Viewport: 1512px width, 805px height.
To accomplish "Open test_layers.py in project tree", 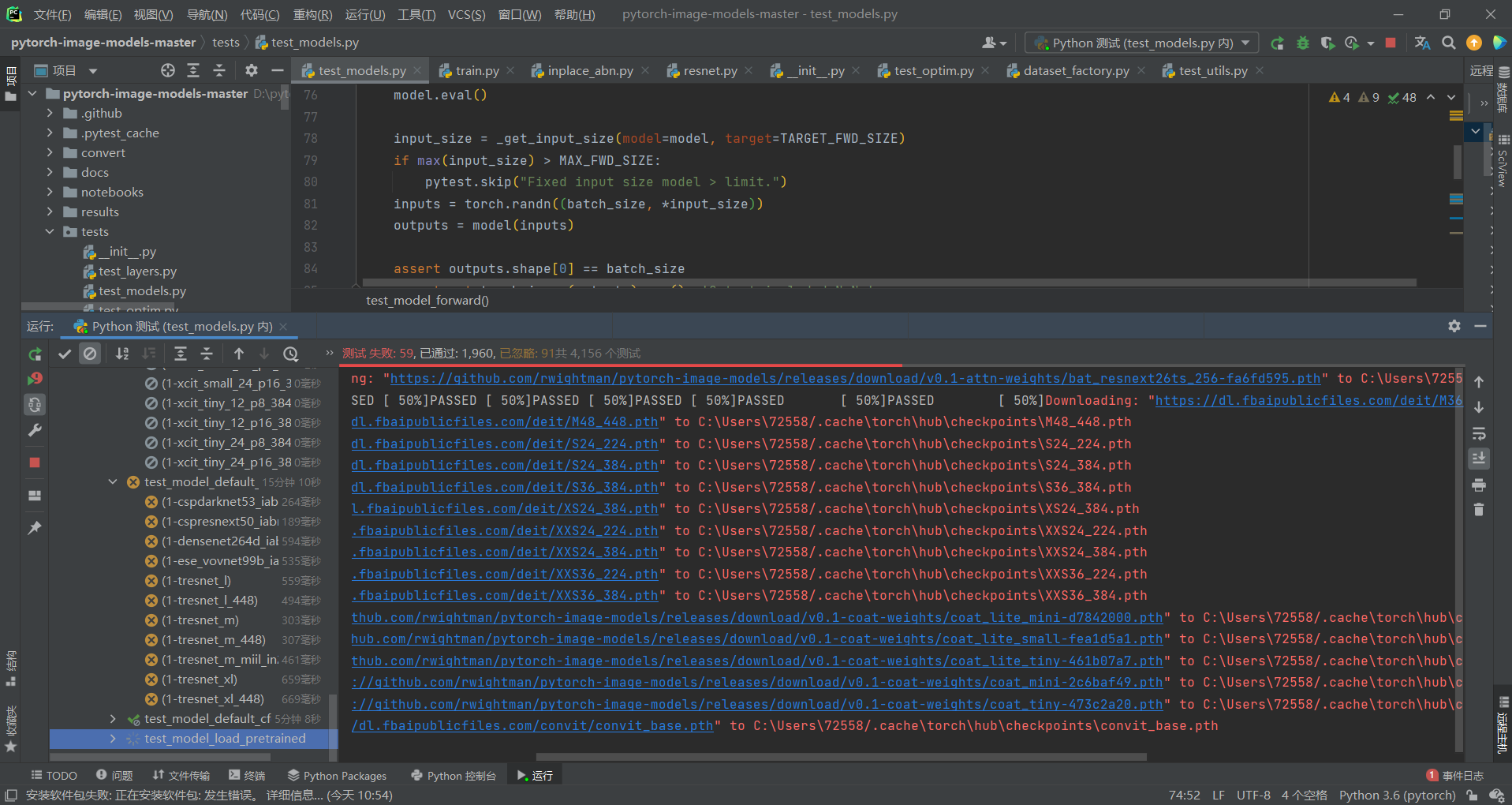I will point(137,271).
